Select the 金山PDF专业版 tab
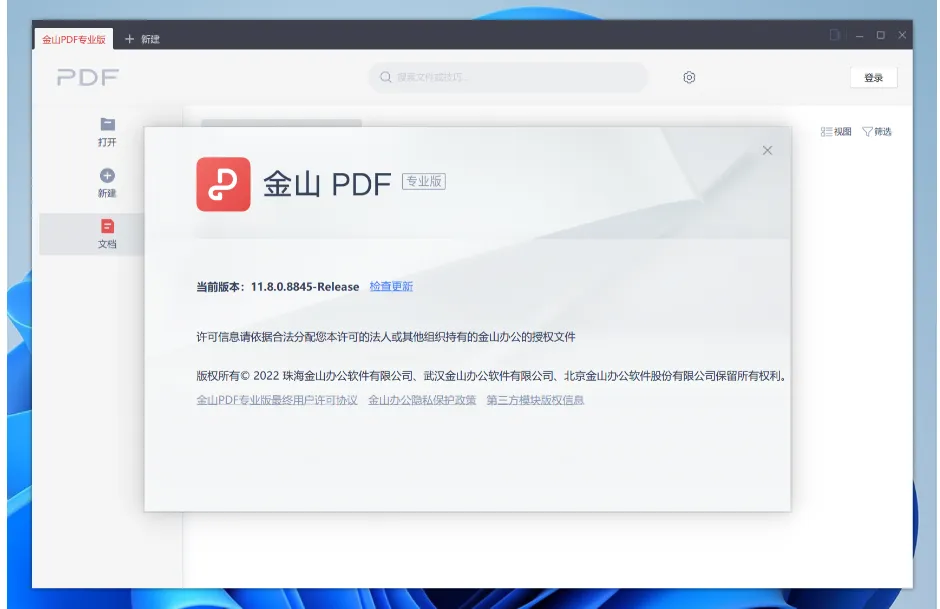Viewport: 940px width, 609px height. [74, 39]
